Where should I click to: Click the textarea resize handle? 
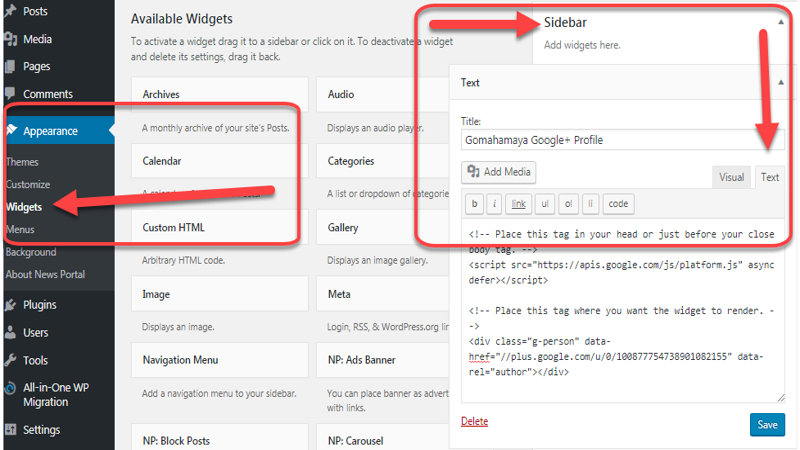(x=781, y=398)
